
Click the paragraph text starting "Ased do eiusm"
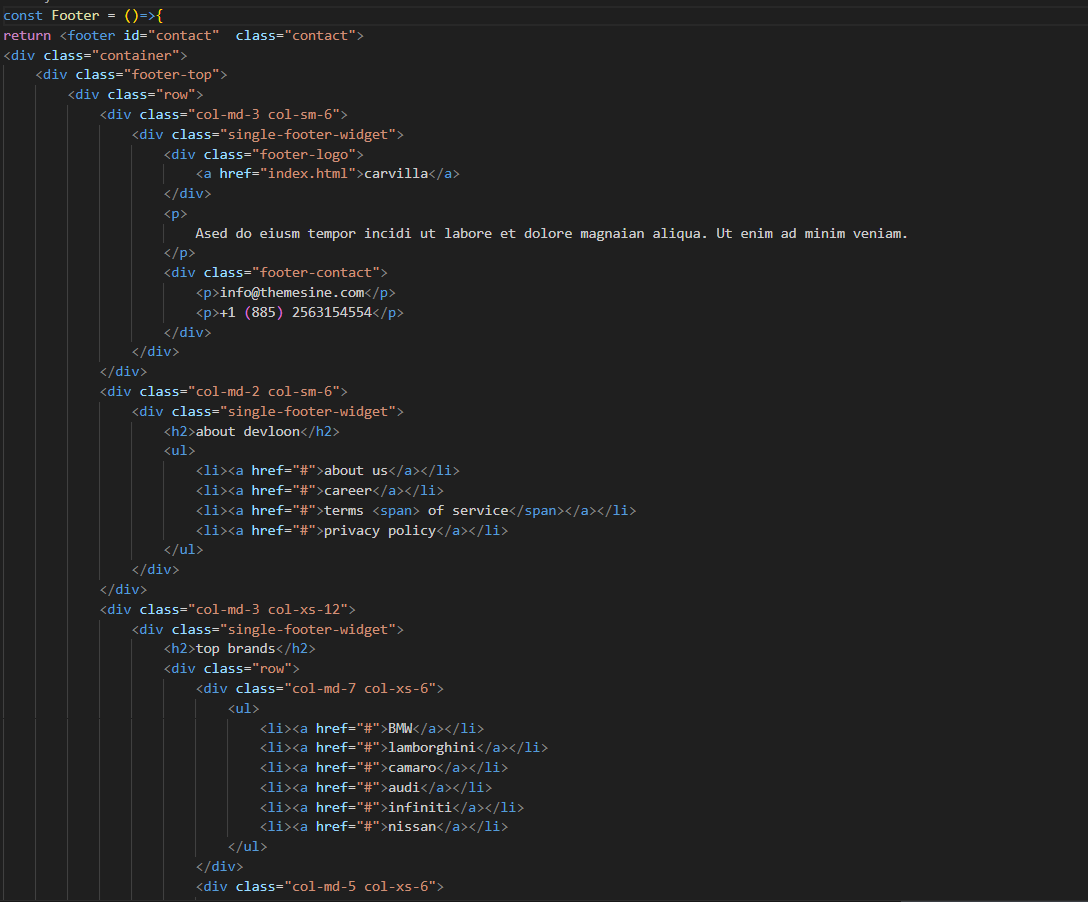(550, 233)
